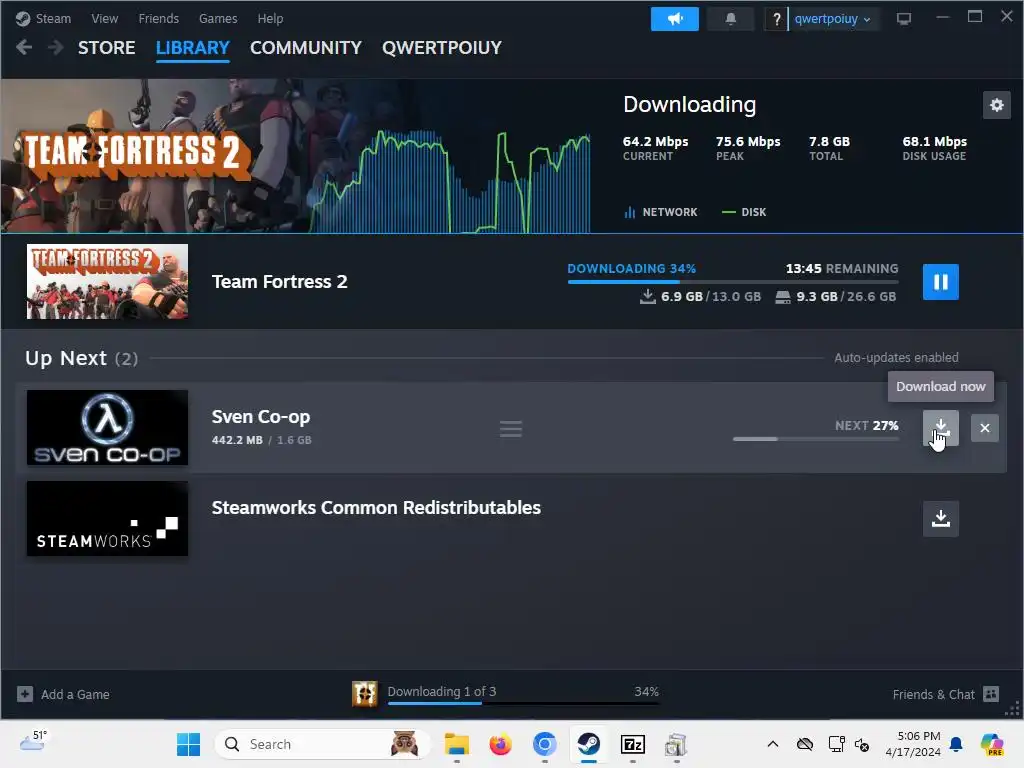Open the Team Fortress 2 thumbnail
1024x768 pixels.
107,281
